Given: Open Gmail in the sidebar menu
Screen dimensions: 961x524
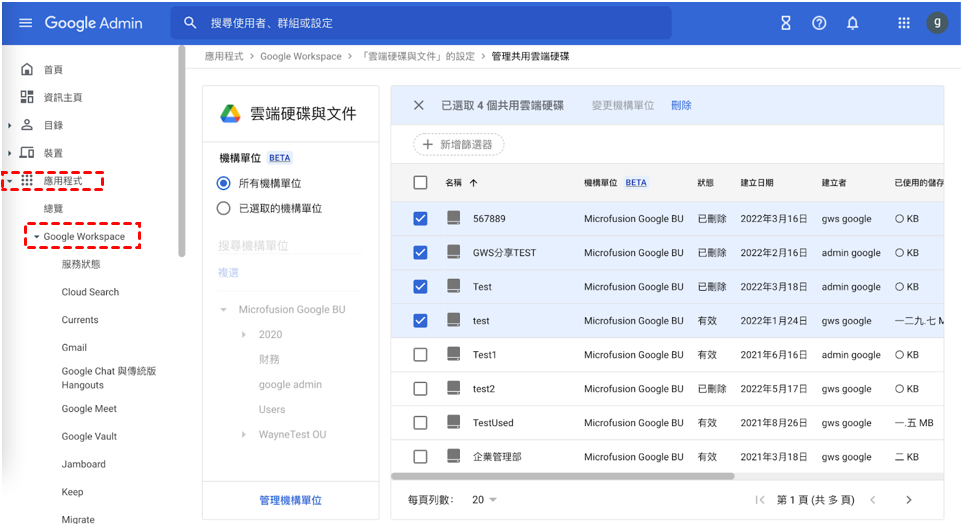Looking at the screenshot, I should coord(74,348).
